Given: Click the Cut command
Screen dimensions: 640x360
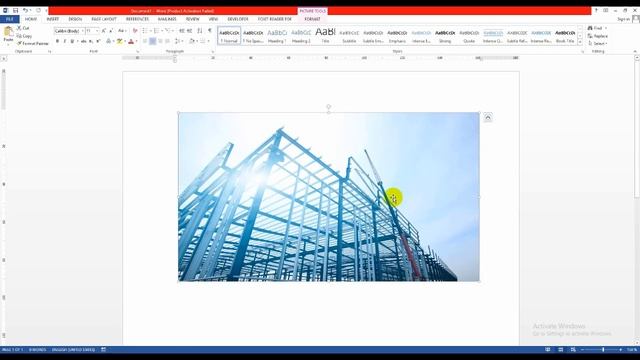Looking at the screenshot, I should click(x=23, y=28).
